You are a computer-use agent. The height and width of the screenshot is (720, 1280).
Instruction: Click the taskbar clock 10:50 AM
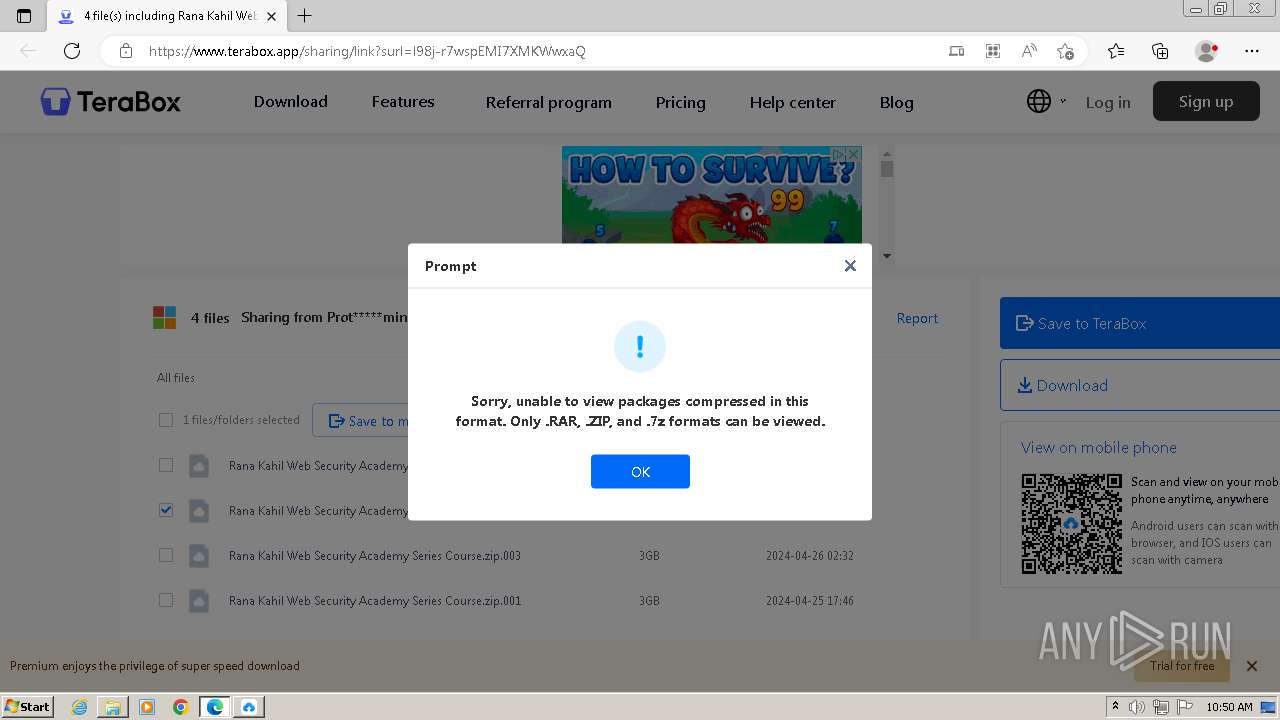(x=1229, y=707)
